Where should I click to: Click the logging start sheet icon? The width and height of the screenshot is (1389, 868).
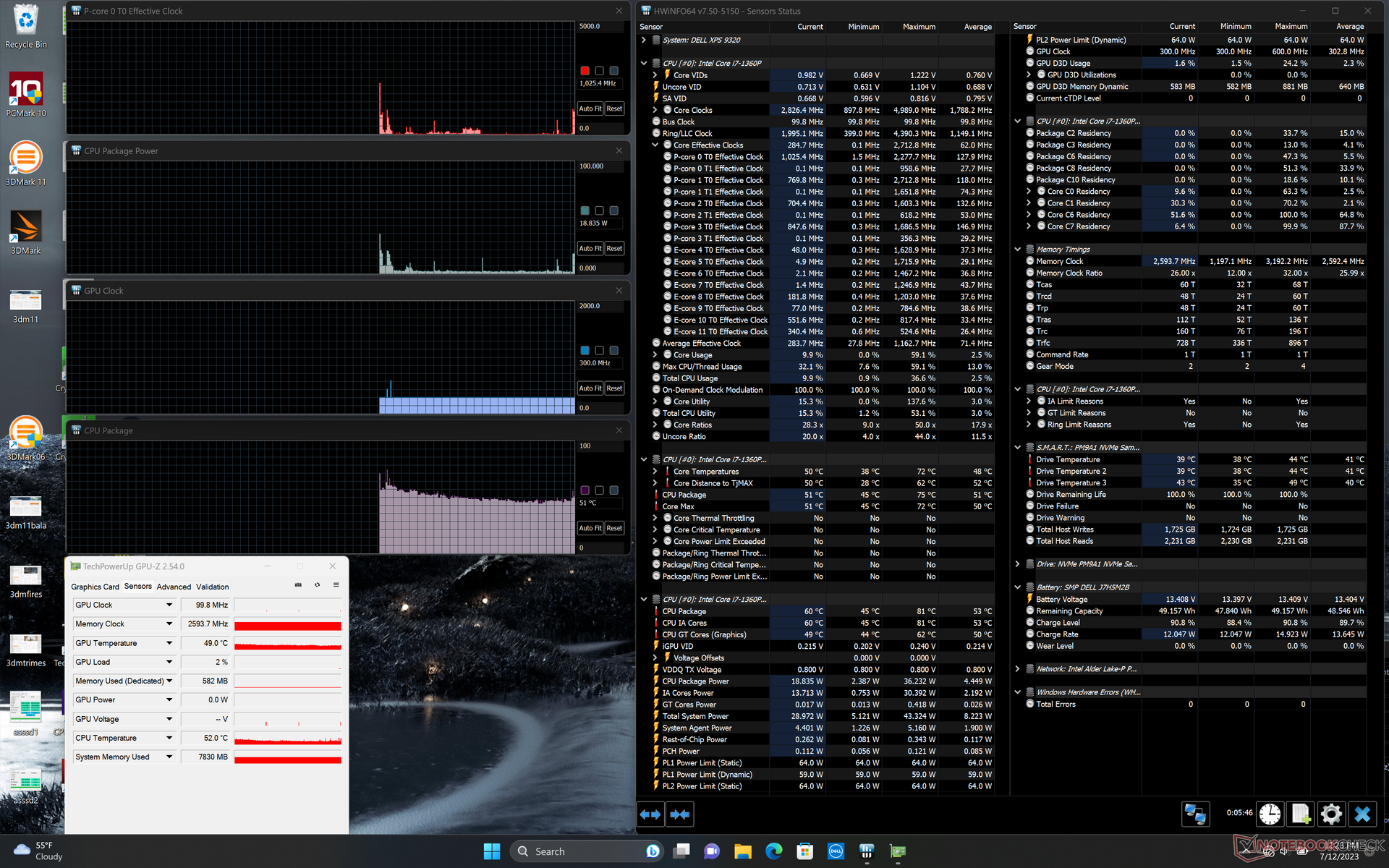coord(1300,814)
